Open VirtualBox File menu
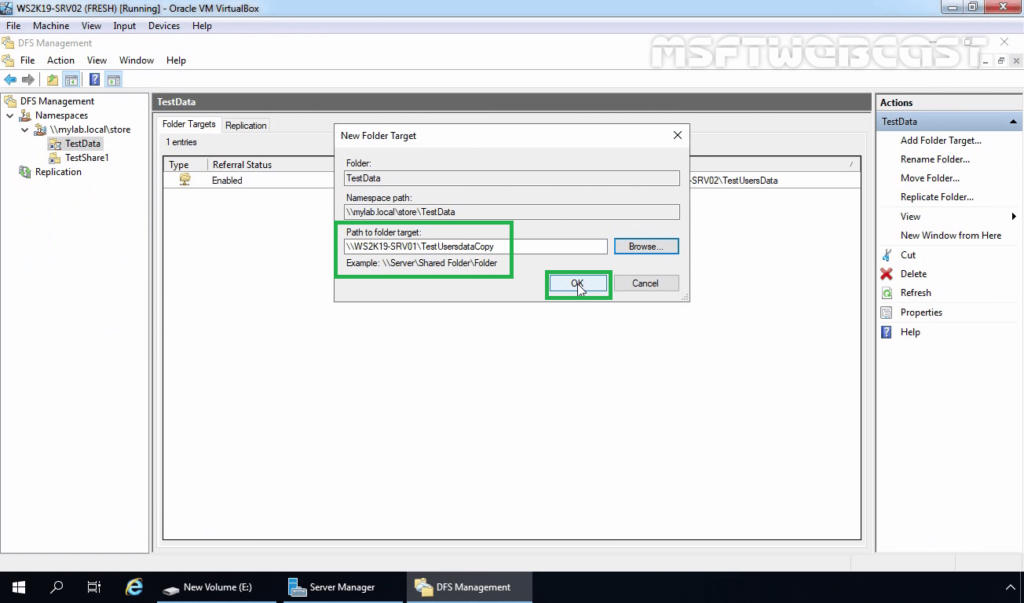 [x=13, y=25]
